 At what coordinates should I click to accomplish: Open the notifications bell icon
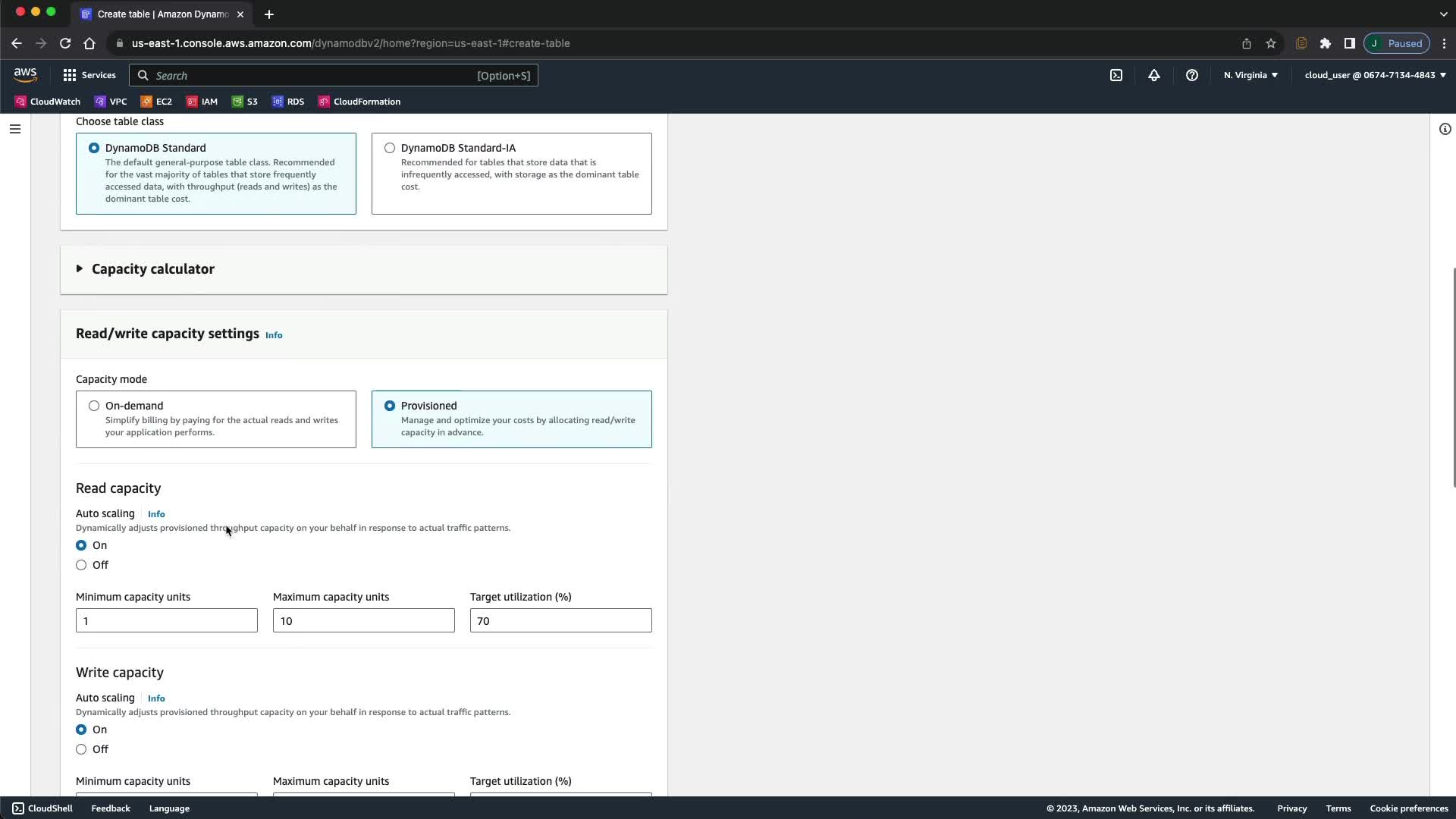click(x=1153, y=75)
